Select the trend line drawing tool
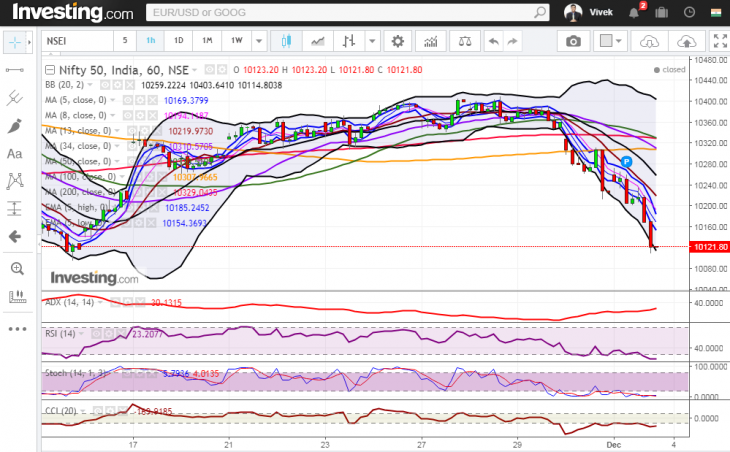This screenshot has width=730, height=452. point(15,70)
